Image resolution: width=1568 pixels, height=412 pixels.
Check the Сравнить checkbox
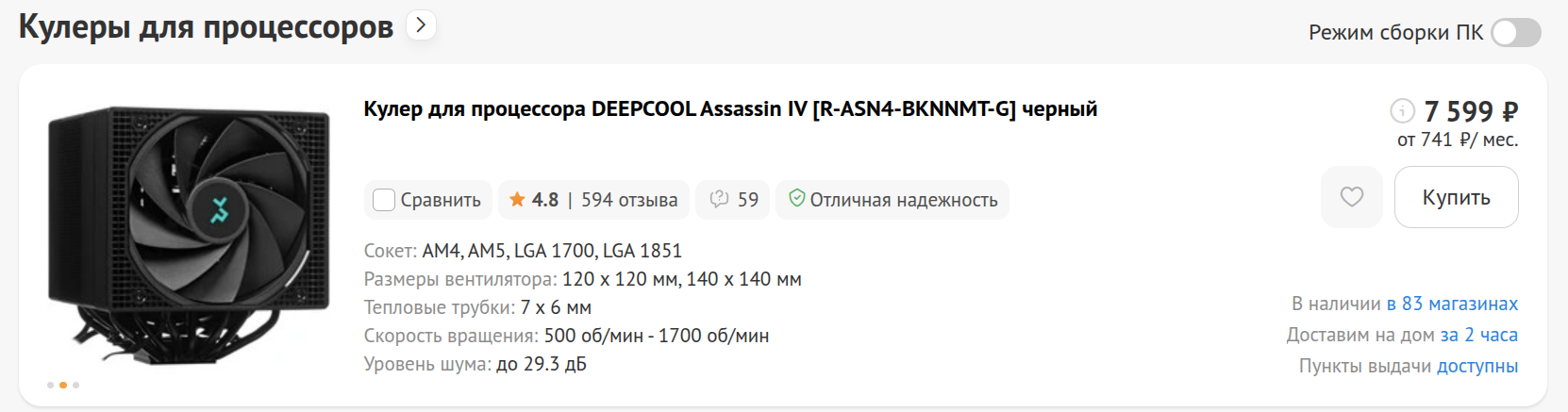(x=384, y=200)
